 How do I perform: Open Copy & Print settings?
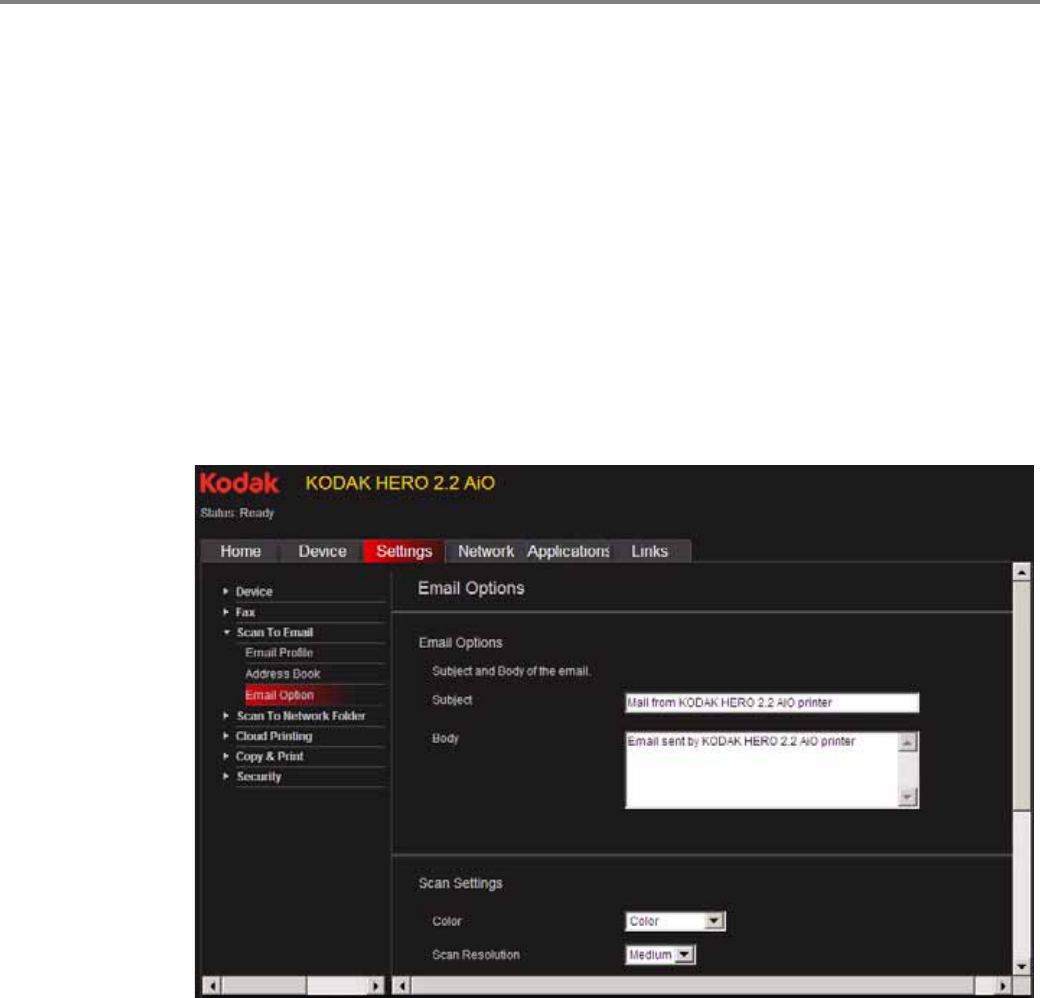pos(269,757)
